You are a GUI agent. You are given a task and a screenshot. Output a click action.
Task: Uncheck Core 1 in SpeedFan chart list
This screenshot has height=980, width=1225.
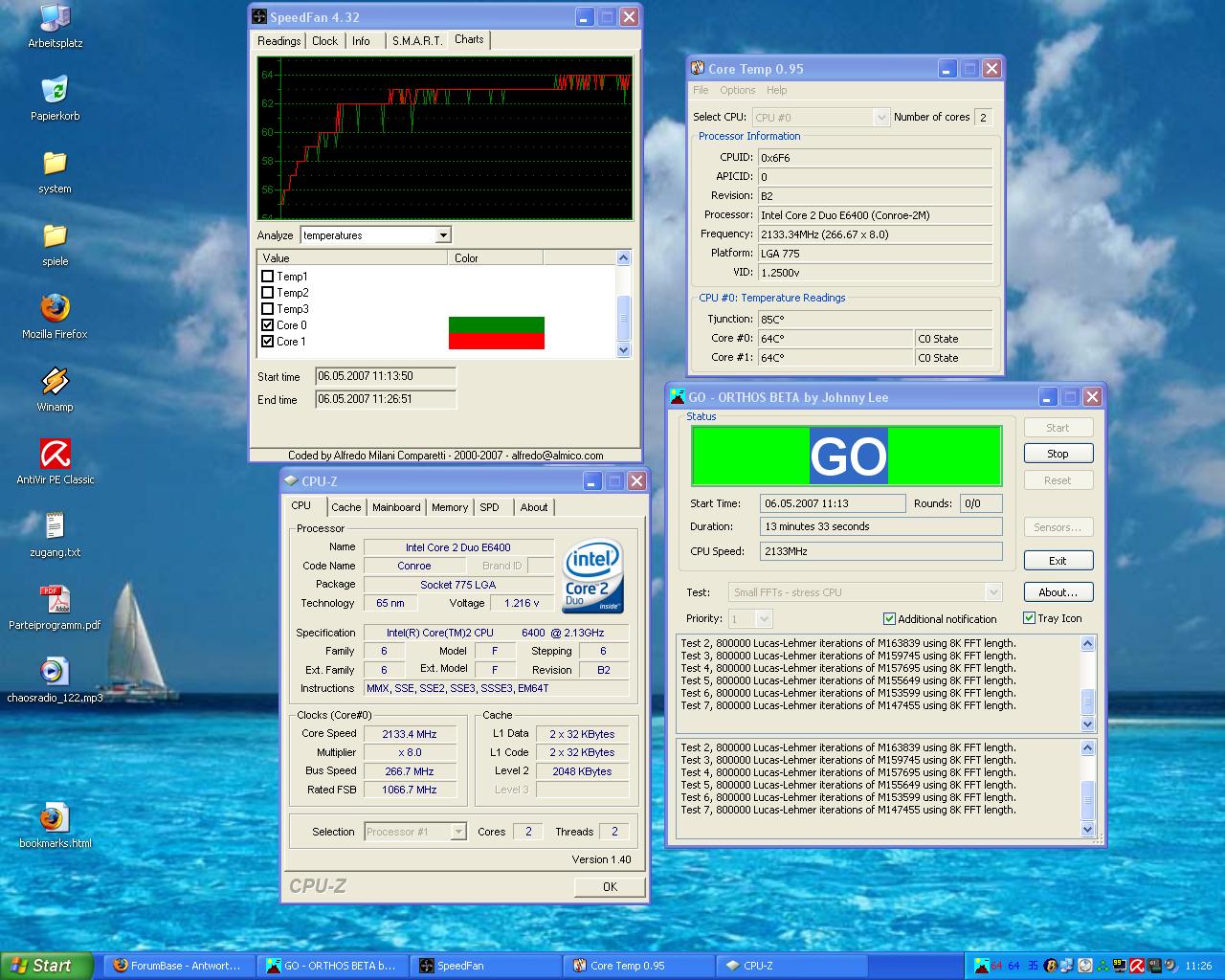pos(268,341)
